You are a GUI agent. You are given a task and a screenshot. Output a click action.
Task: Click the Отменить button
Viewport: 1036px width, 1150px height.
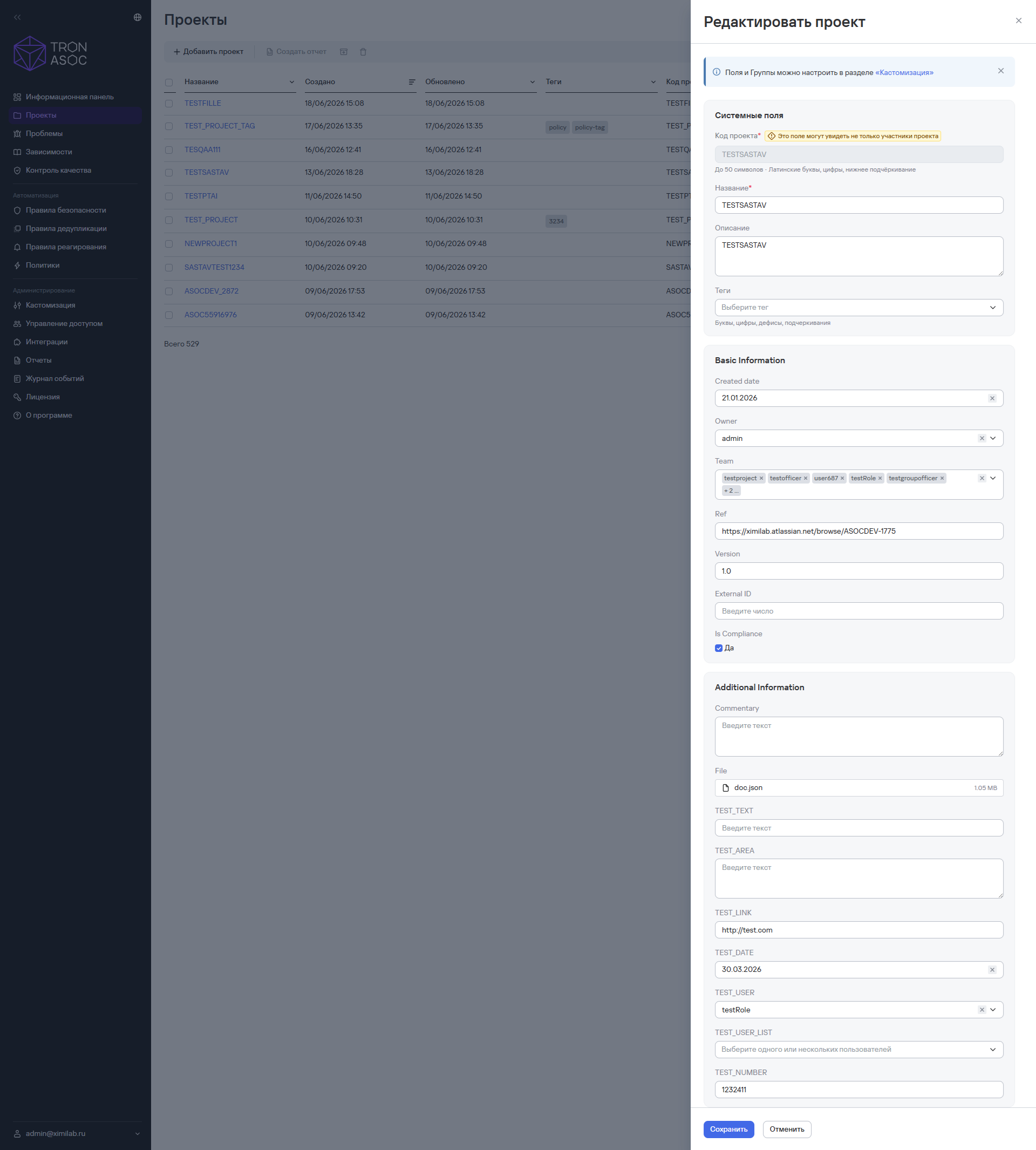click(787, 1129)
